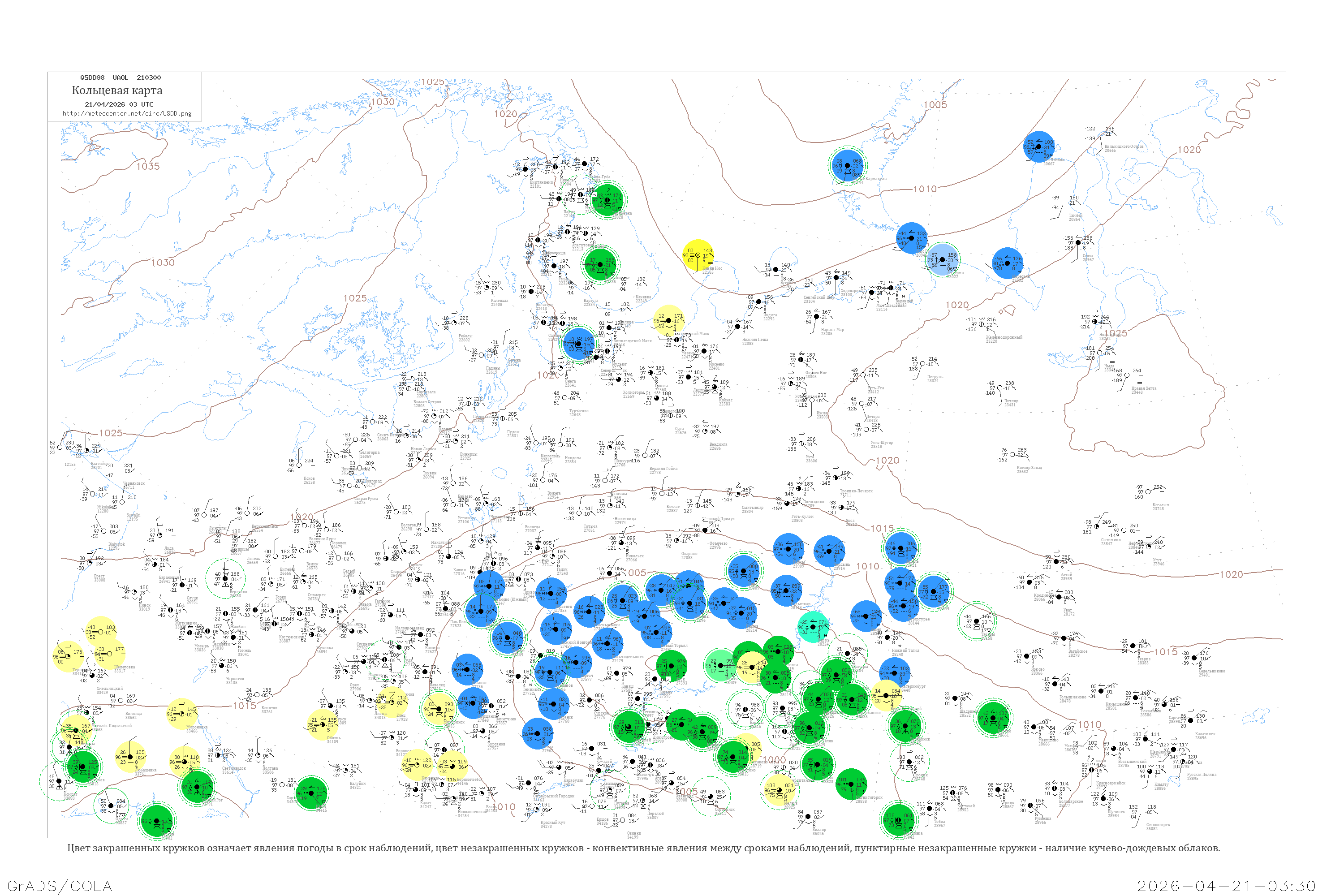Open the meteocenter.net USDD.png URL
This screenshot has width=1344, height=896.
pos(127,113)
